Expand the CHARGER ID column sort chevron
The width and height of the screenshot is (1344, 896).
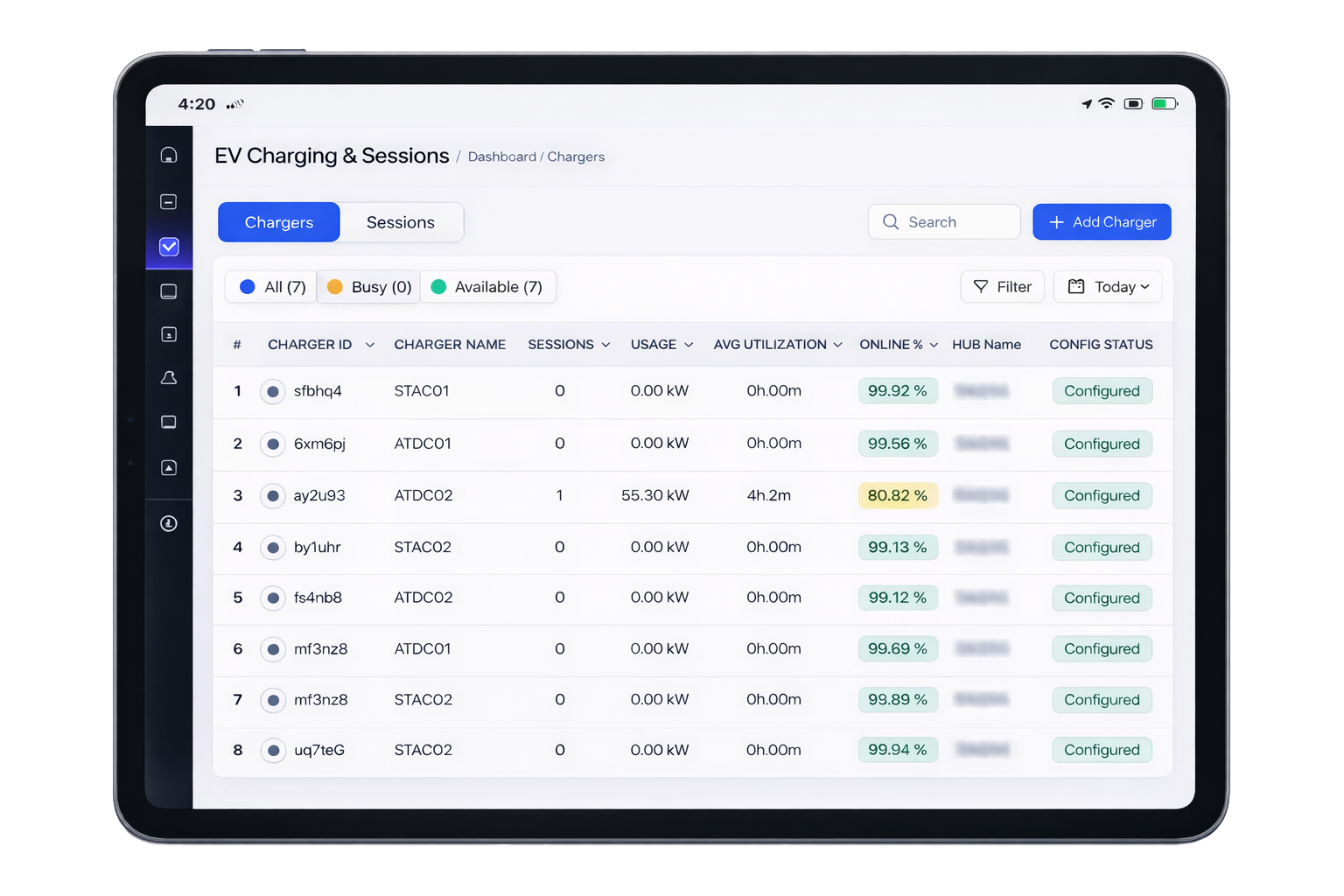click(x=370, y=345)
